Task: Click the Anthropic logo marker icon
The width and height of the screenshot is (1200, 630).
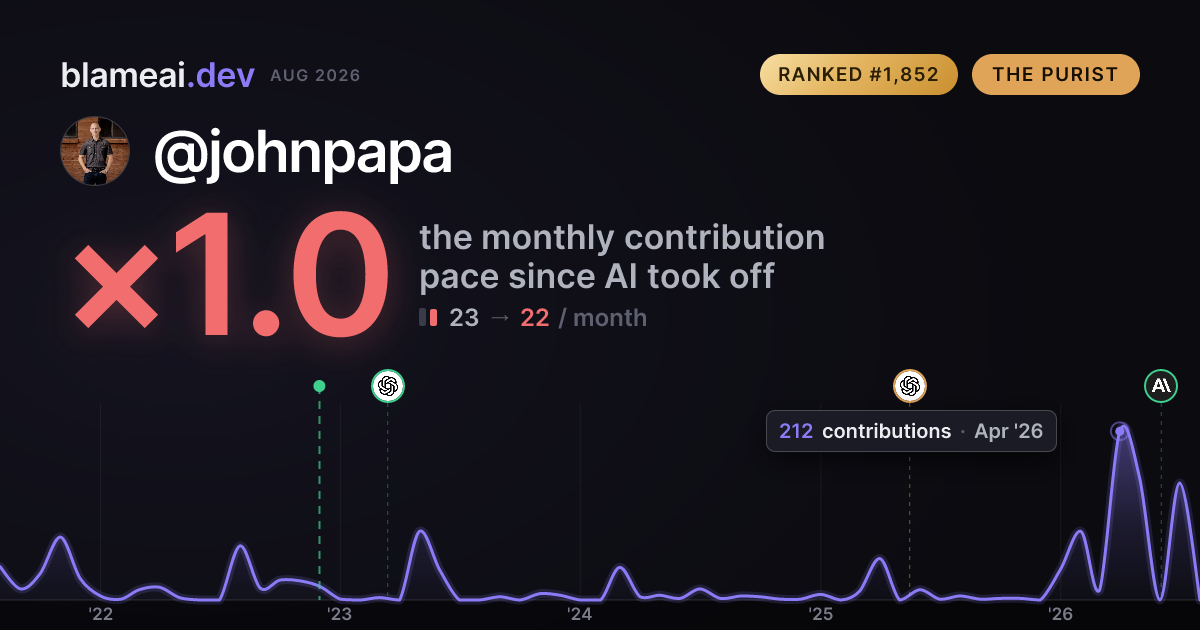Action: 1161,385
